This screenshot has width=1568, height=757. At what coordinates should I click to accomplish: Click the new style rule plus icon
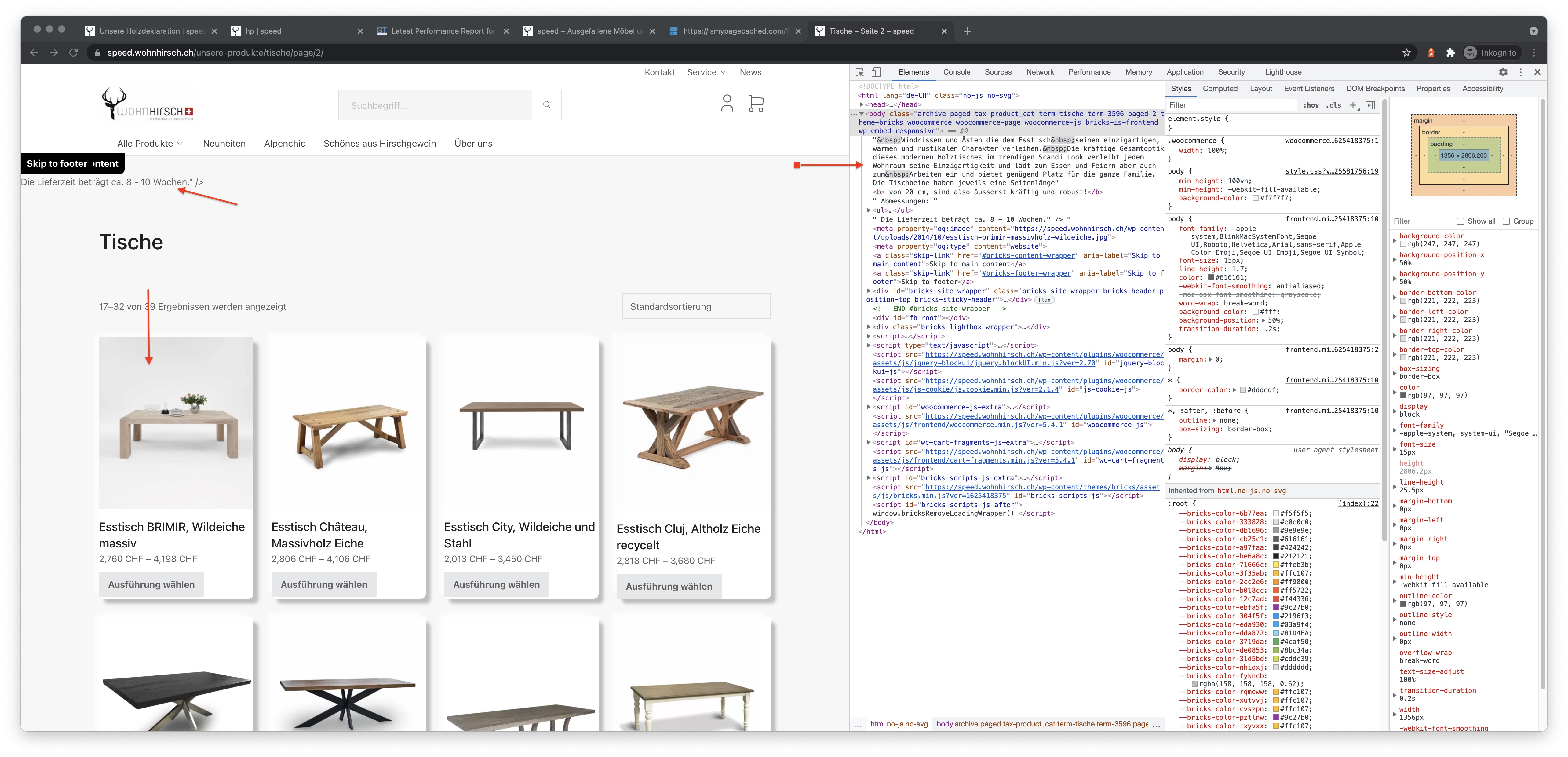coord(1353,105)
